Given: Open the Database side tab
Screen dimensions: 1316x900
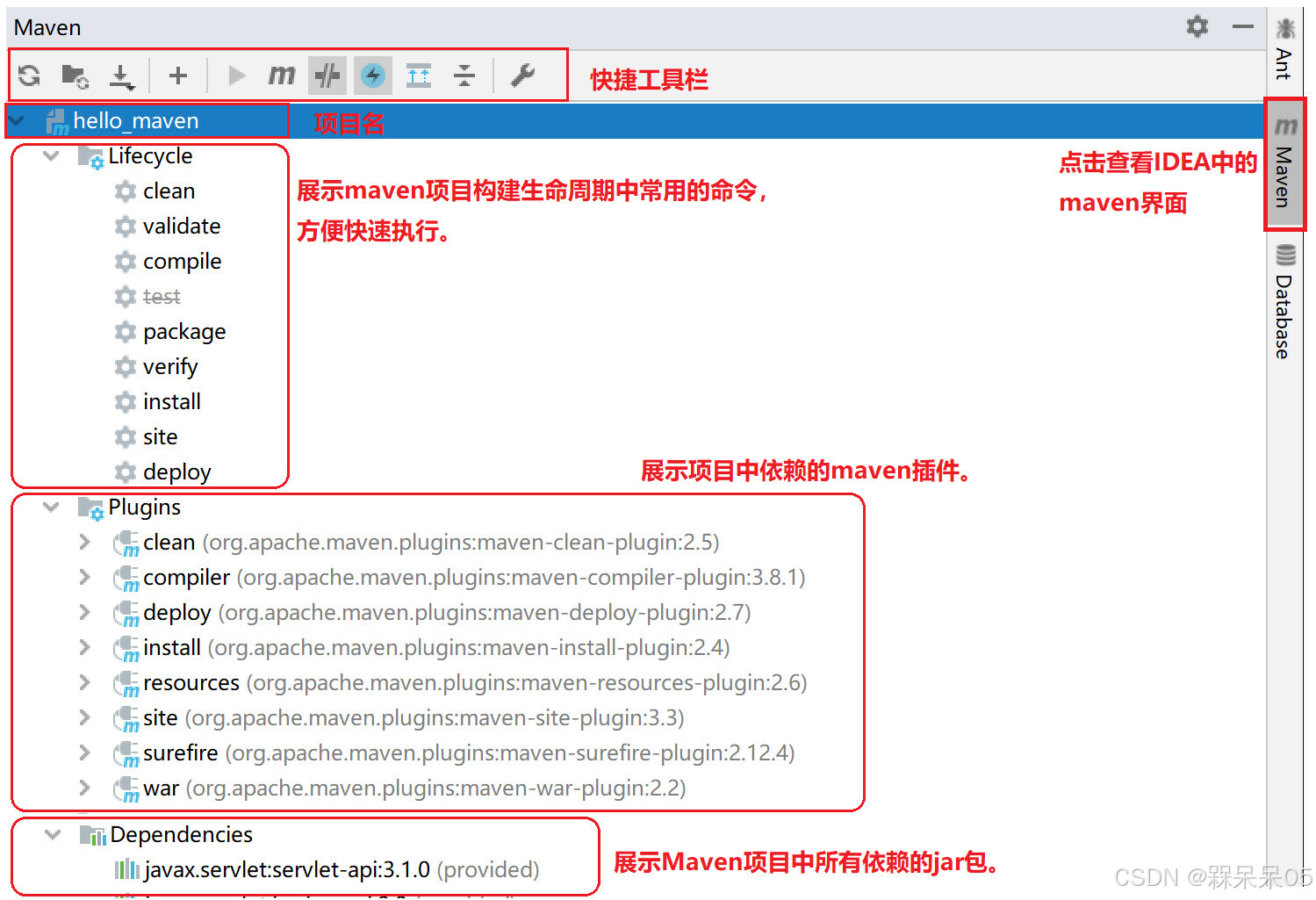Looking at the screenshot, I should pos(1285,302).
